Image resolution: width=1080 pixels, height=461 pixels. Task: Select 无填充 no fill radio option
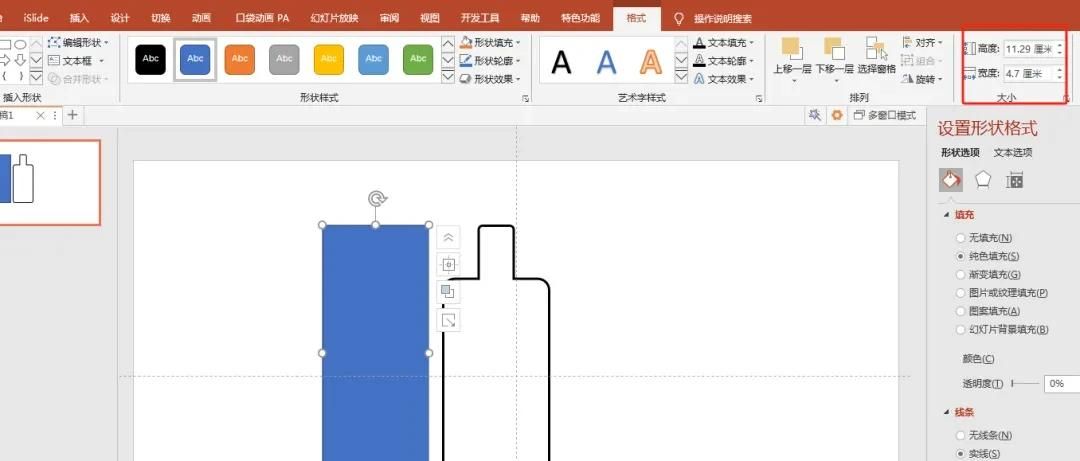[x=984, y=238]
